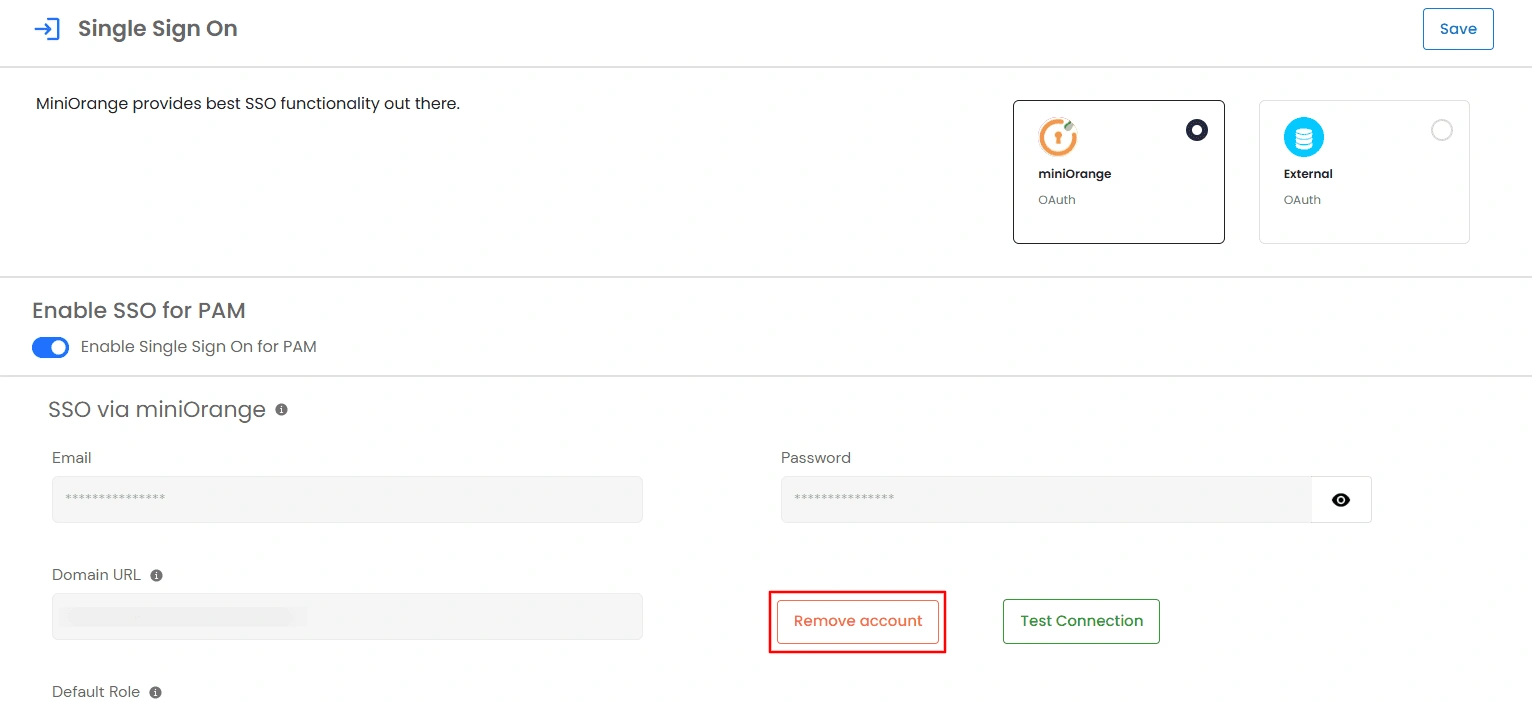This screenshot has width=1532, height=702.
Task: Click the Single Sign On heading
Action: click(x=158, y=29)
